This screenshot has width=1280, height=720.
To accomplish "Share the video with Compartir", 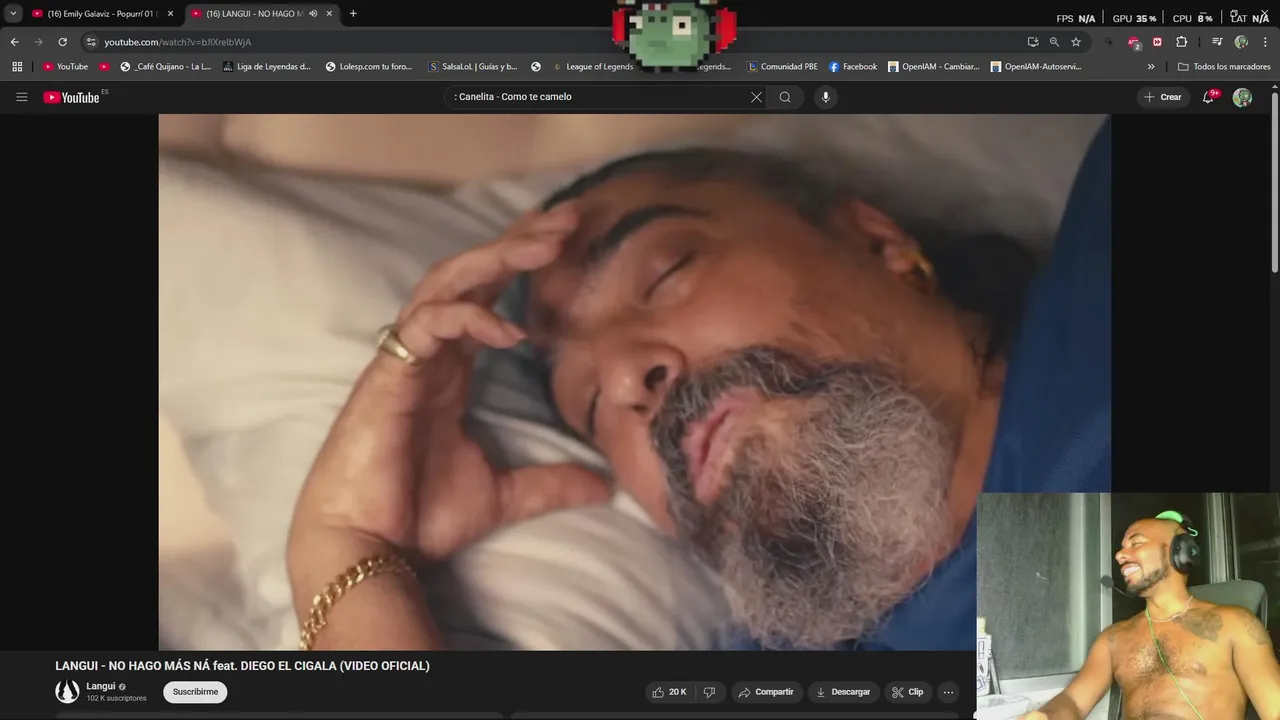I will coord(766,692).
